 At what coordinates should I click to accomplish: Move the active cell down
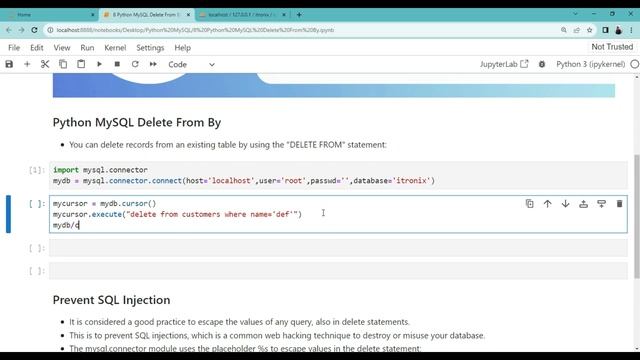click(565, 204)
